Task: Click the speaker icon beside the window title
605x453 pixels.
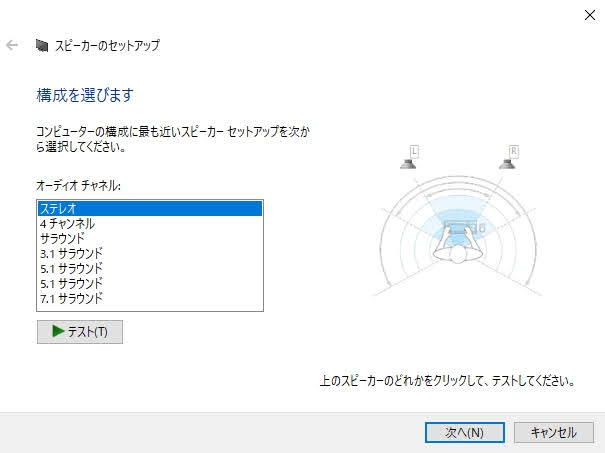Action: click(41, 45)
